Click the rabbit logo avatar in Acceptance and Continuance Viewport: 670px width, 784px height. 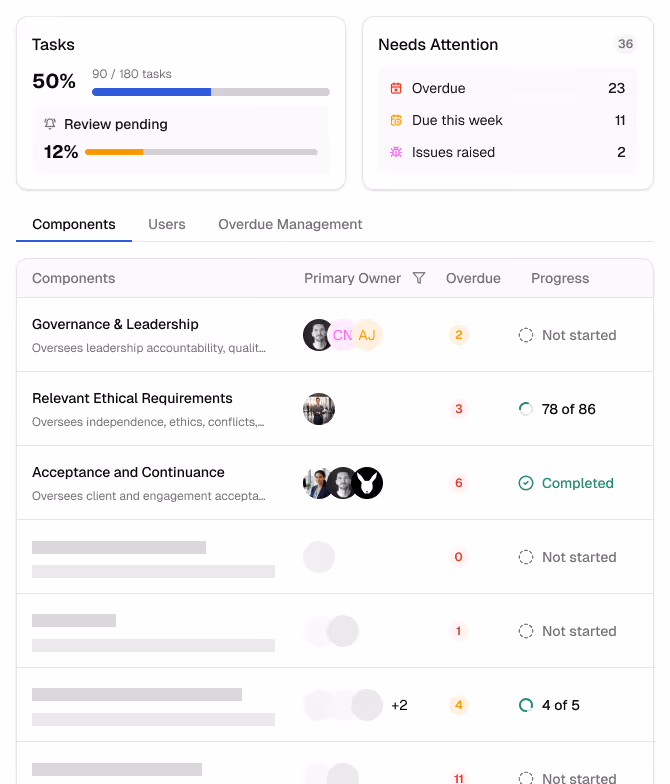tap(367, 483)
